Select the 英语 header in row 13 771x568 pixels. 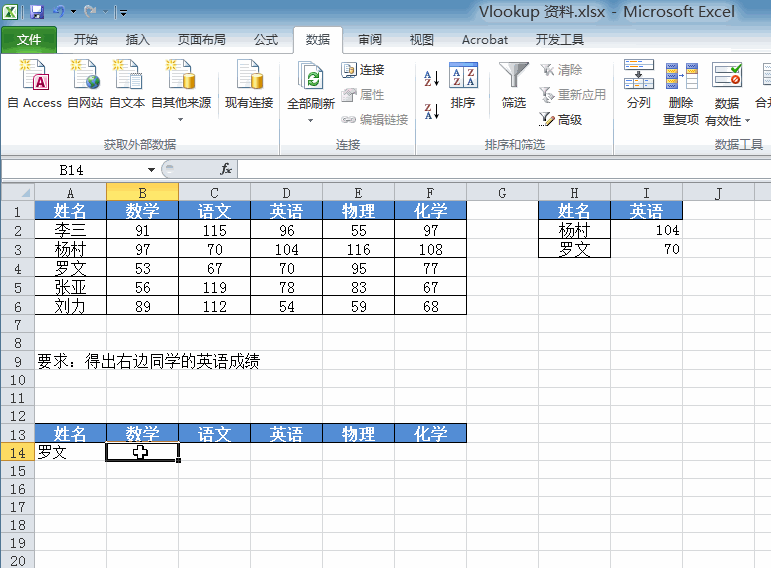(287, 433)
